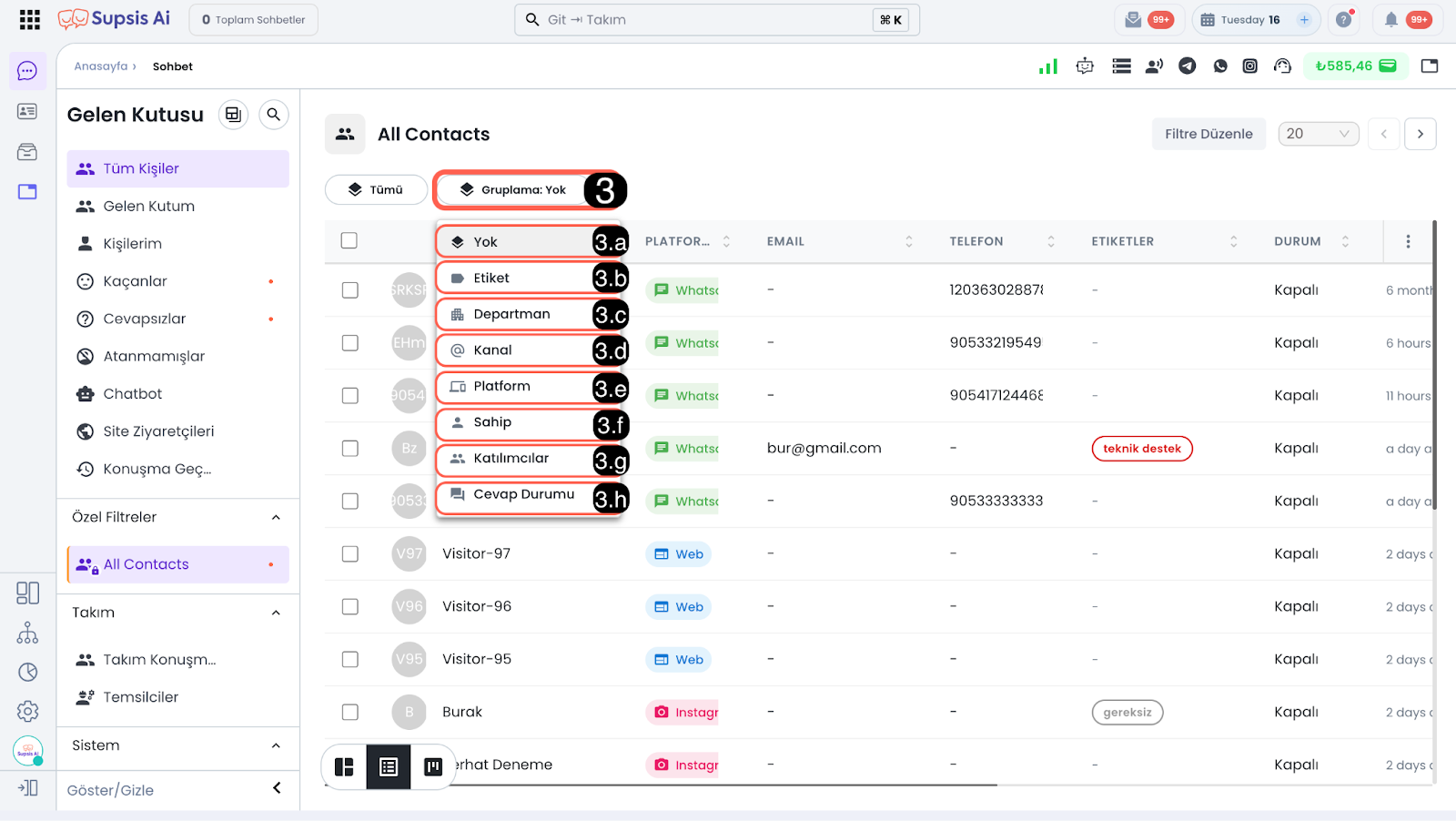Switch to kanban board view icon

pos(433,766)
